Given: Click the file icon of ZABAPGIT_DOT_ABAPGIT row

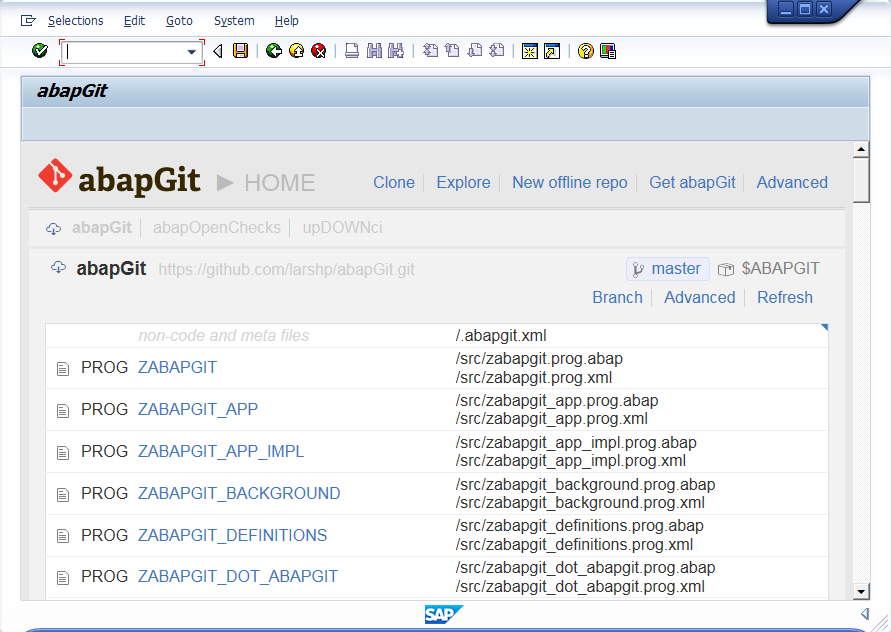Looking at the screenshot, I should (x=63, y=578).
